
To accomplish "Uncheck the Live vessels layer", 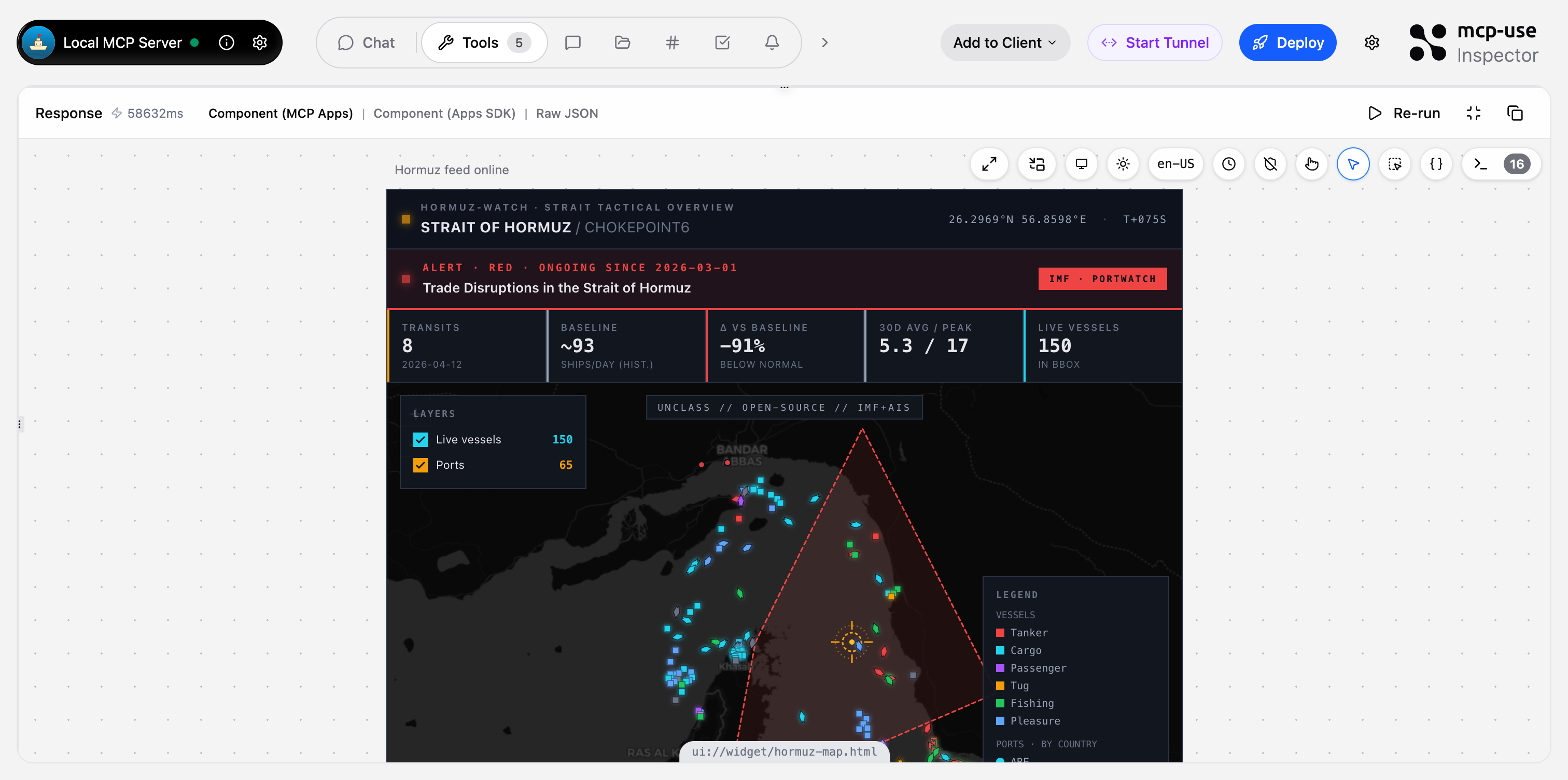I will coord(420,440).
